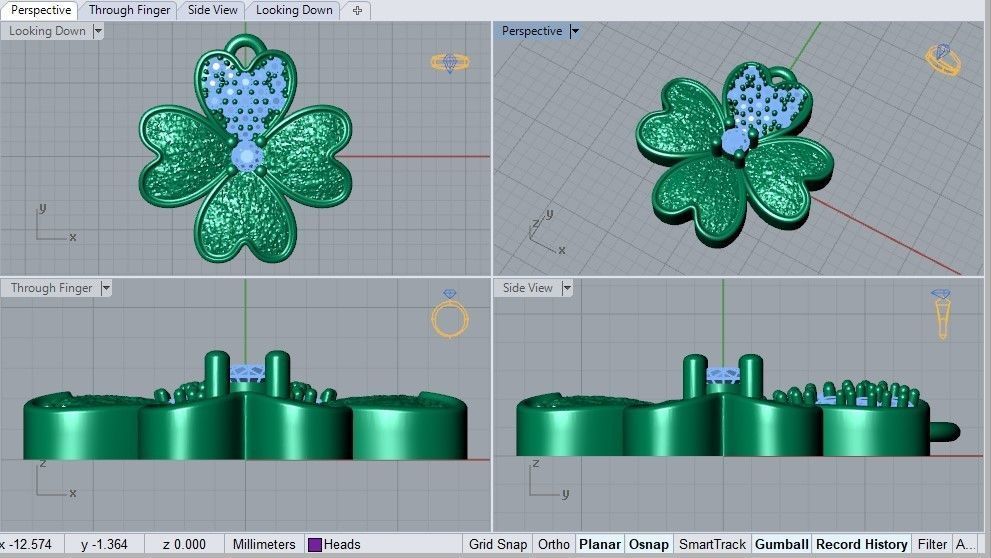Toggle Record History in status bar
The image size is (991, 558).
(863, 544)
